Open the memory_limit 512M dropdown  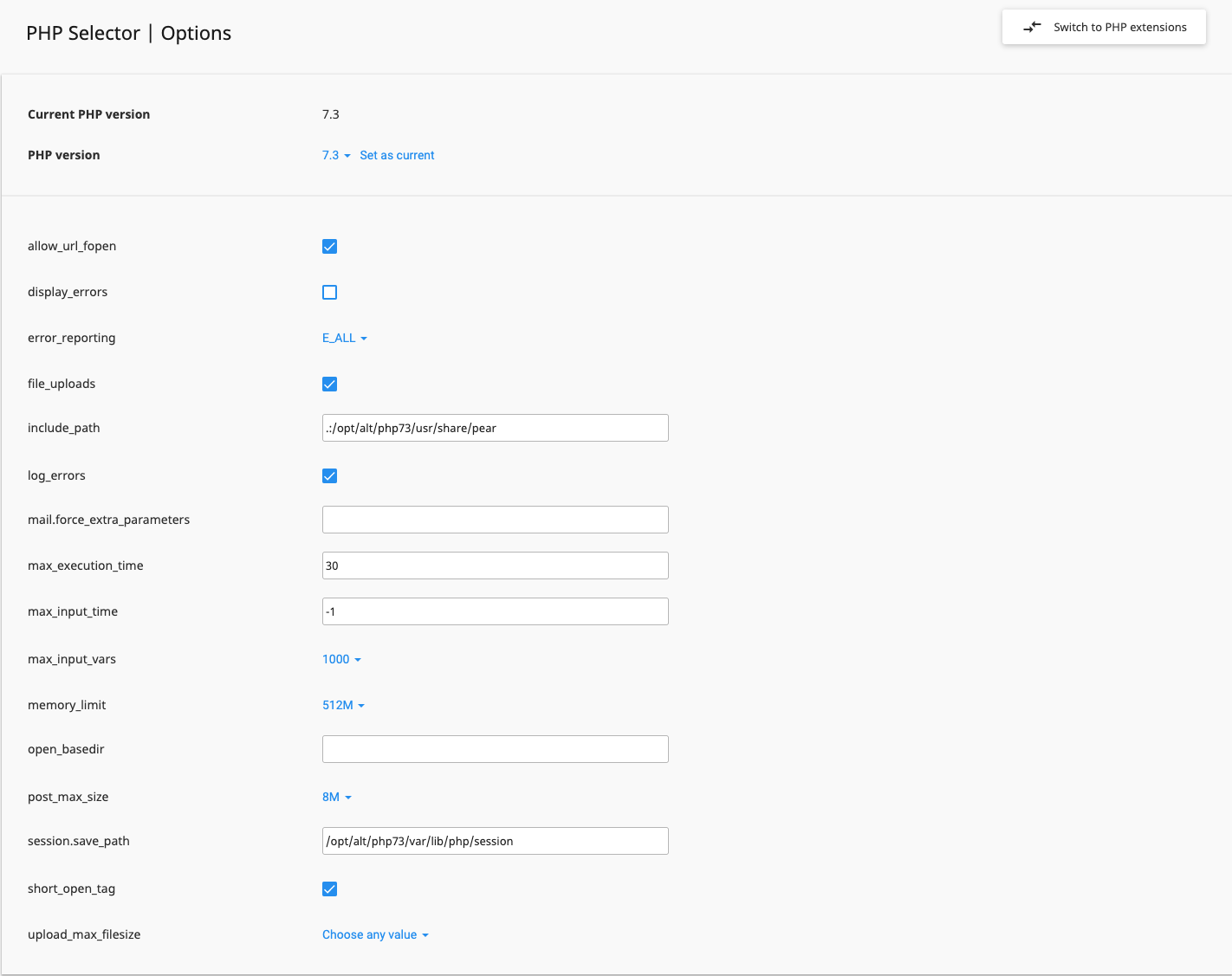pos(343,705)
